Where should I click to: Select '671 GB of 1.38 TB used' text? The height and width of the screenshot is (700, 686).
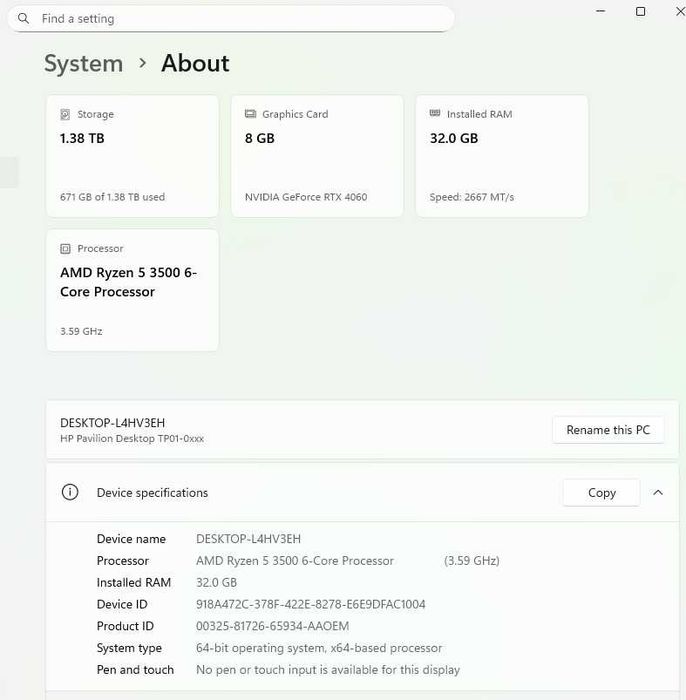(x=112, y=197)
